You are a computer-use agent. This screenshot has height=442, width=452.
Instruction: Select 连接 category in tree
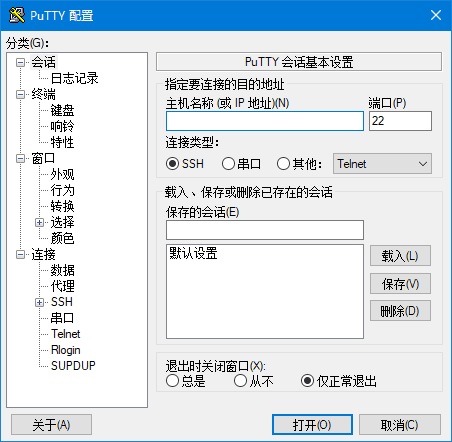pyautogui.click(x=44, y=254)
